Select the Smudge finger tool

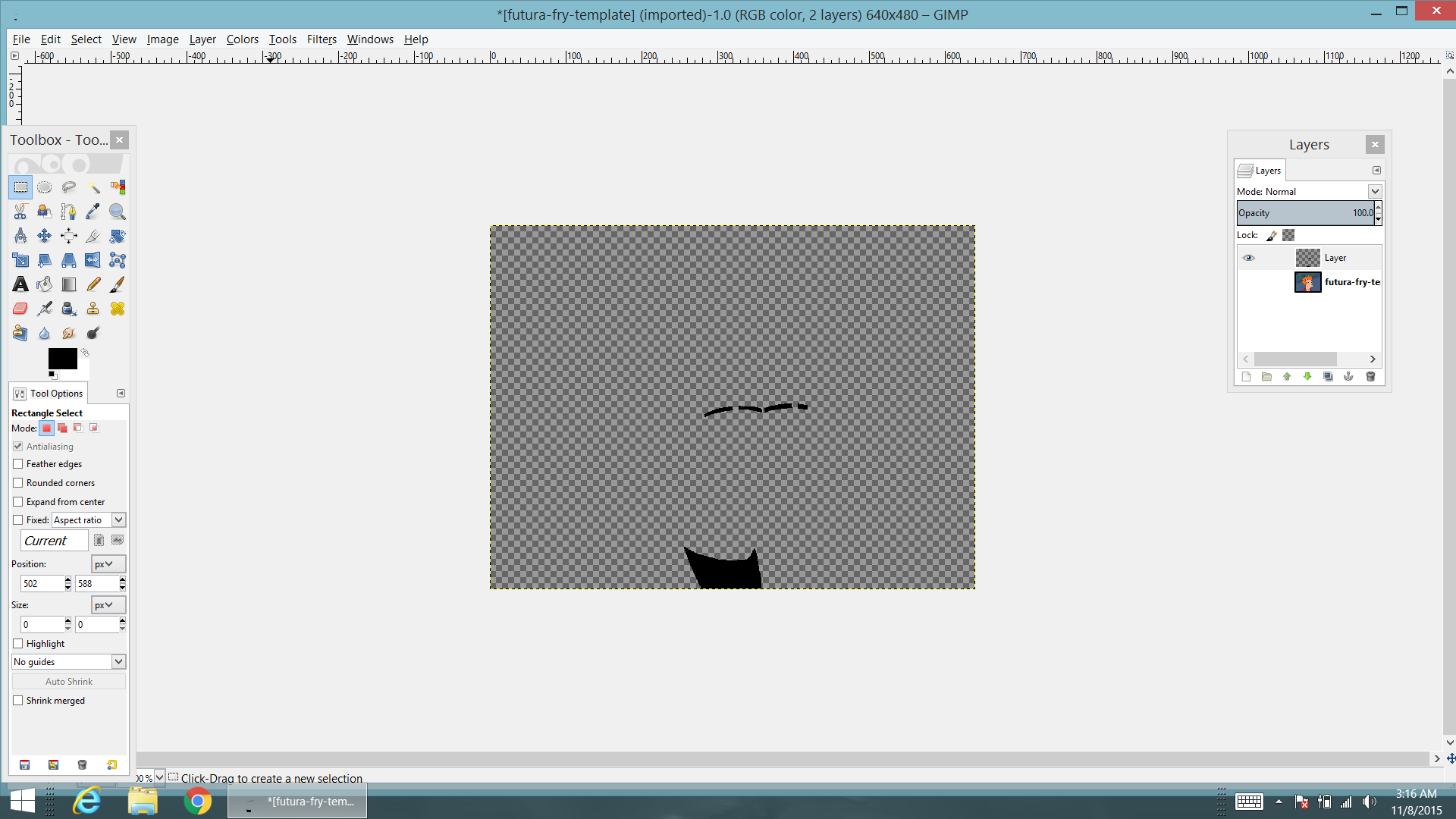[x=69, y=333]
